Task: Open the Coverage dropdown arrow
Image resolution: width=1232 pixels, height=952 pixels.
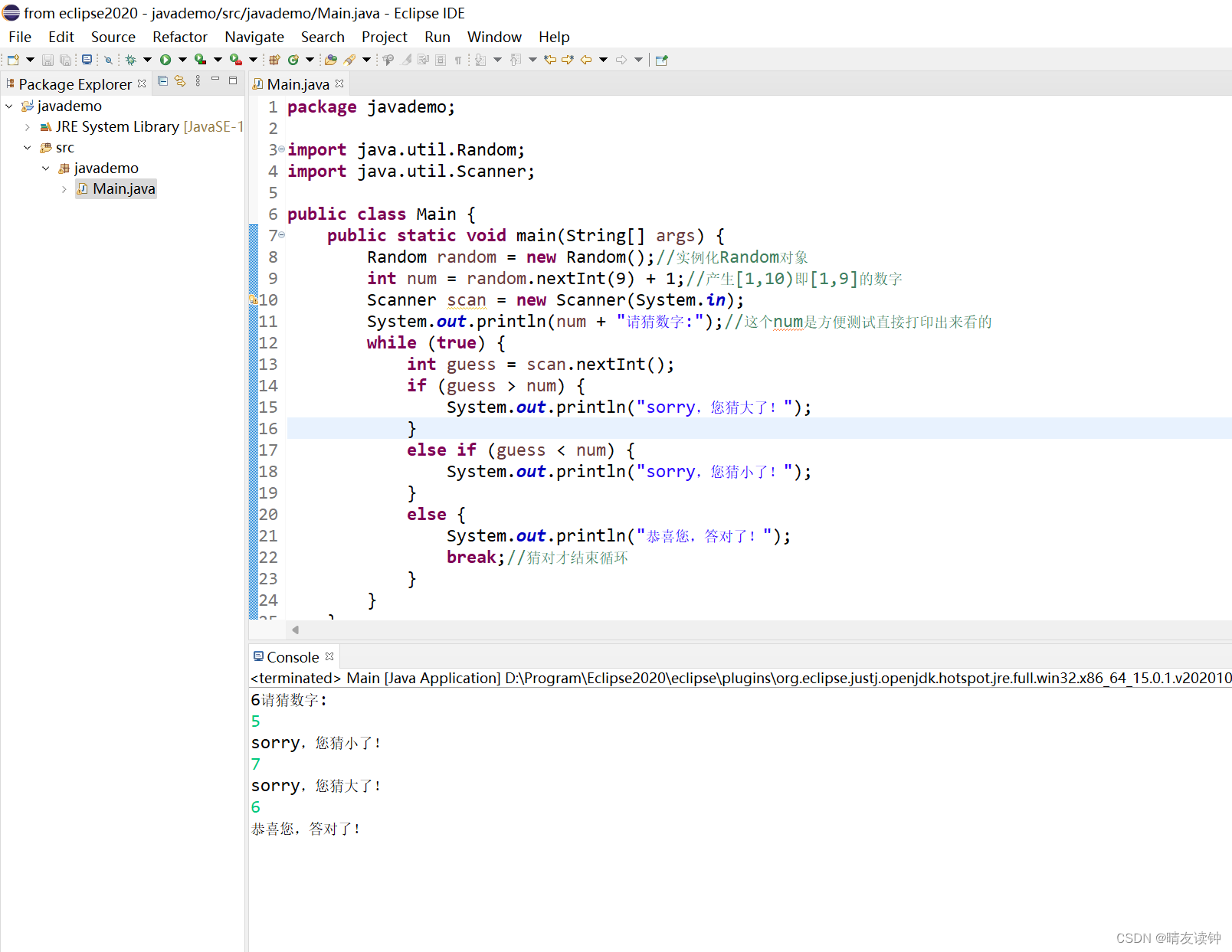Action: click(218, 60)
